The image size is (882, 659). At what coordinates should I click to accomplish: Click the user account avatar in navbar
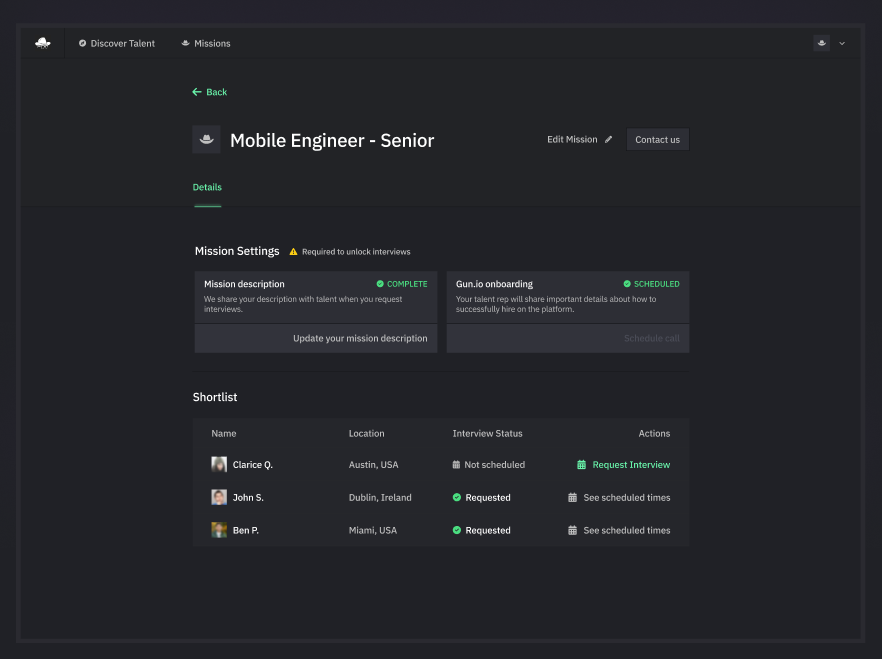point(821,43)
